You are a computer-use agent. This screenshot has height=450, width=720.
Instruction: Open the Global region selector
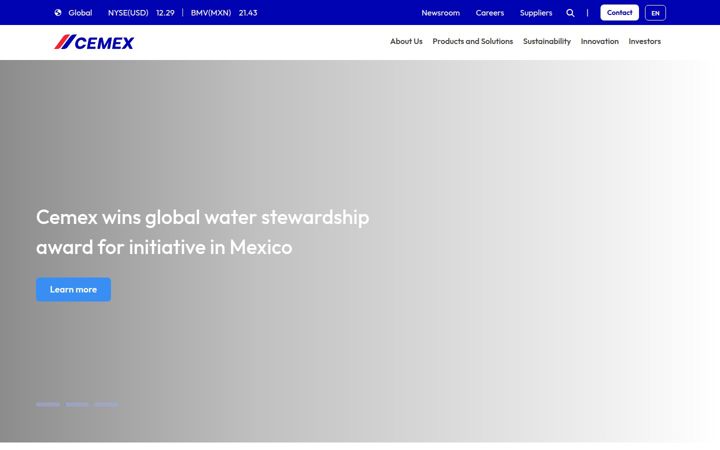(80, 13)
